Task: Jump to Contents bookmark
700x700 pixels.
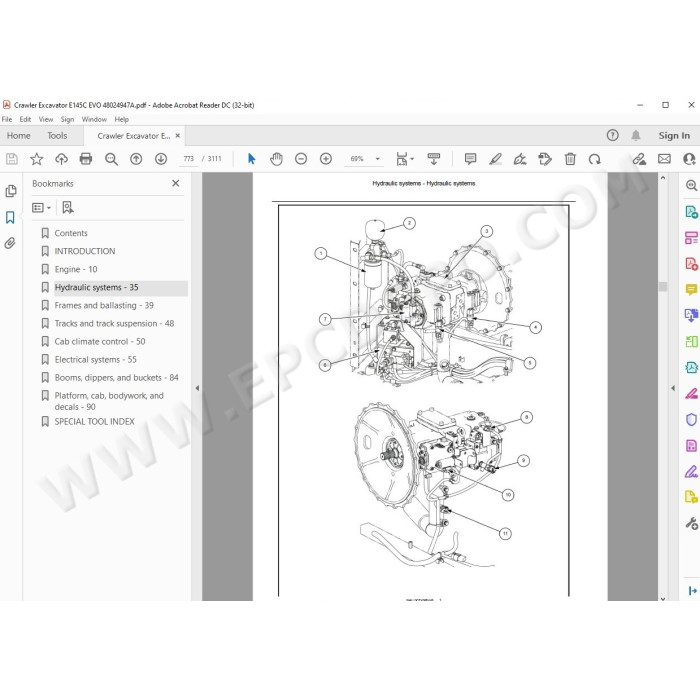Action: (71, 233)
